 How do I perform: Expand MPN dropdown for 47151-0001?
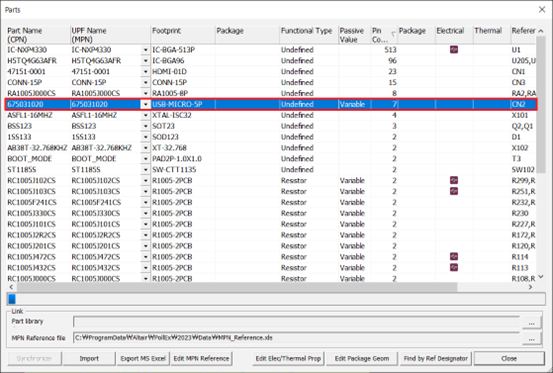coord(145,72)
